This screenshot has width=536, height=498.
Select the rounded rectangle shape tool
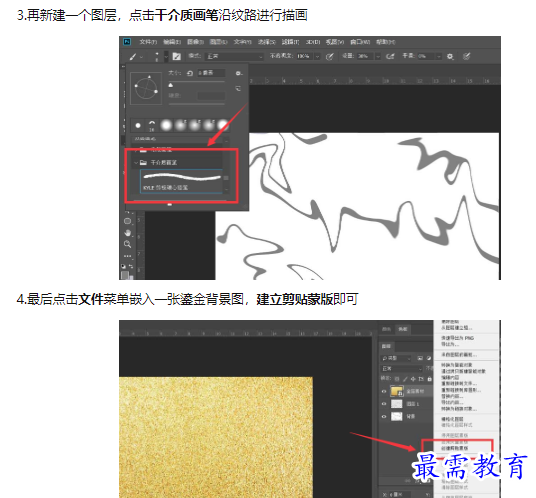pyautogui.click(x=128, y=221)
